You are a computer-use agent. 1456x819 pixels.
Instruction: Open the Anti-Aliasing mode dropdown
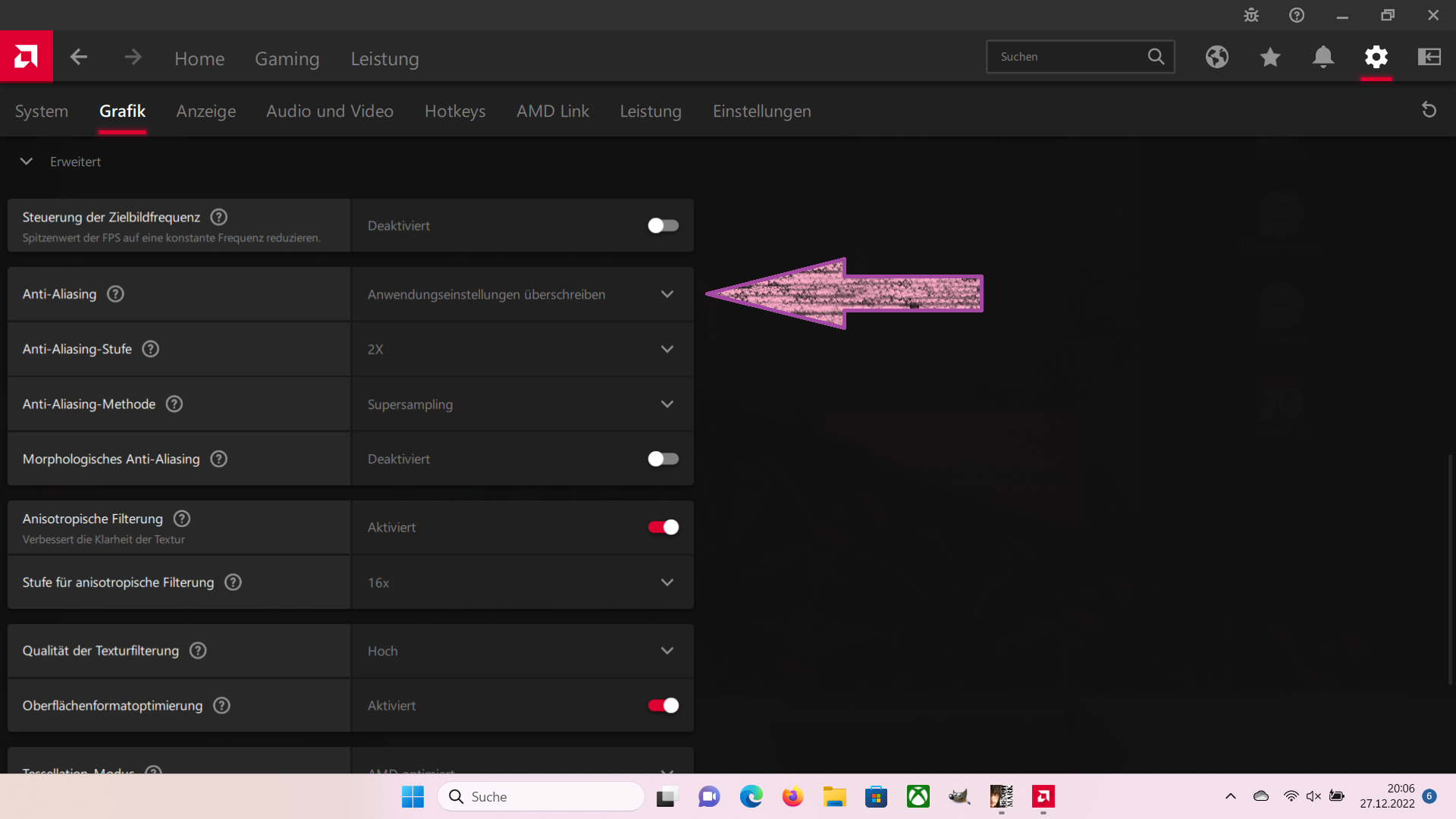(x=522, y=294)
